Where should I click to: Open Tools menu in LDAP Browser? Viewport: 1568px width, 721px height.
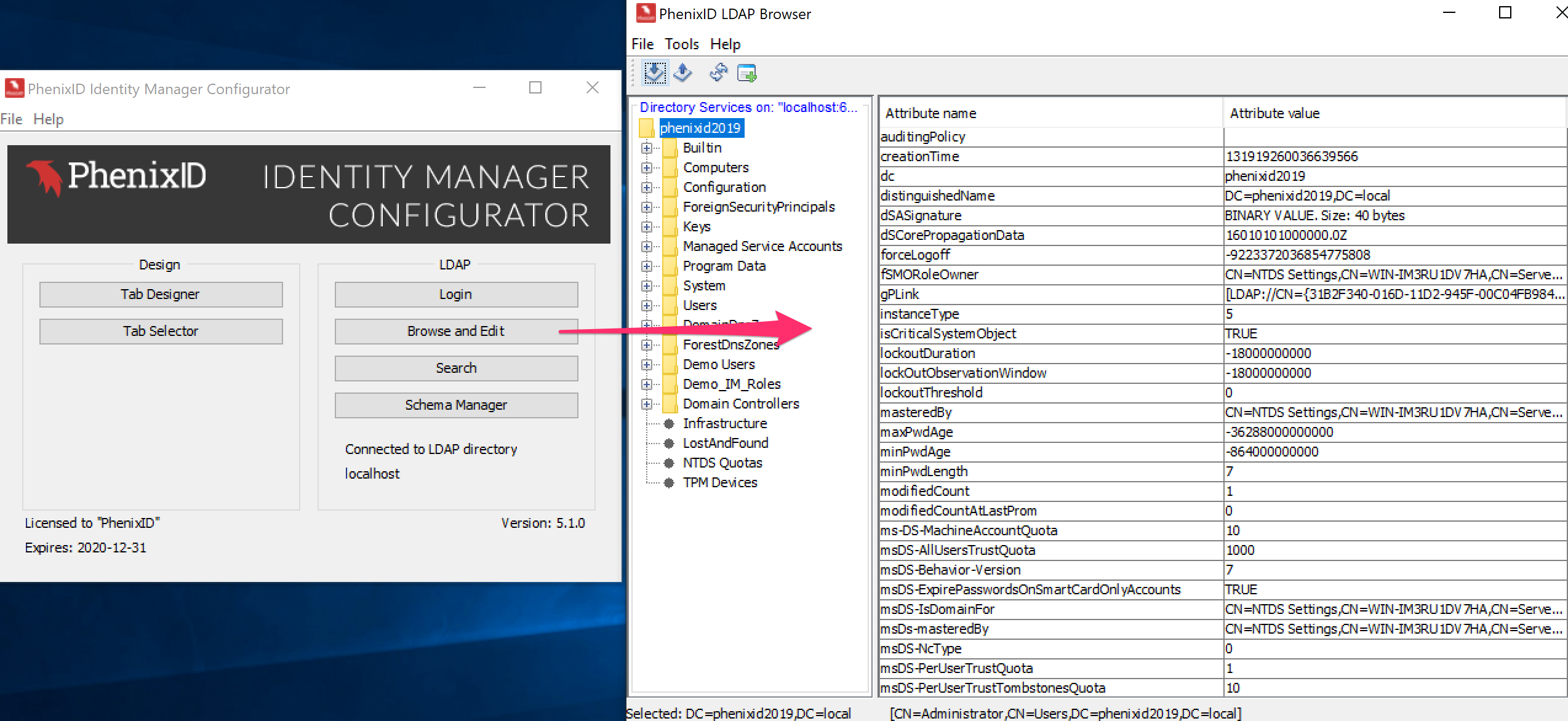(681, 44)
